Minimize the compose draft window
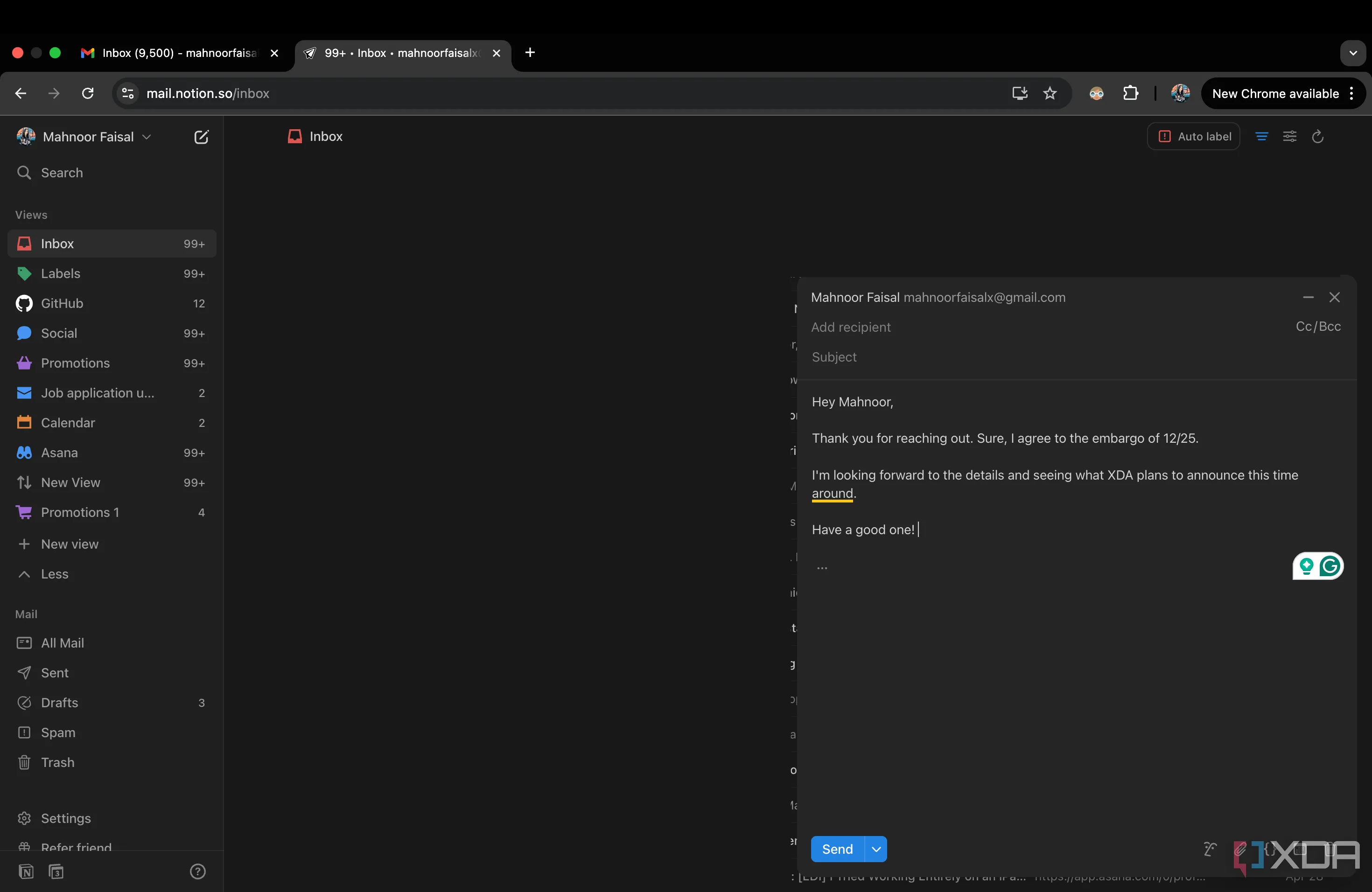 (x=1308, y=297)
